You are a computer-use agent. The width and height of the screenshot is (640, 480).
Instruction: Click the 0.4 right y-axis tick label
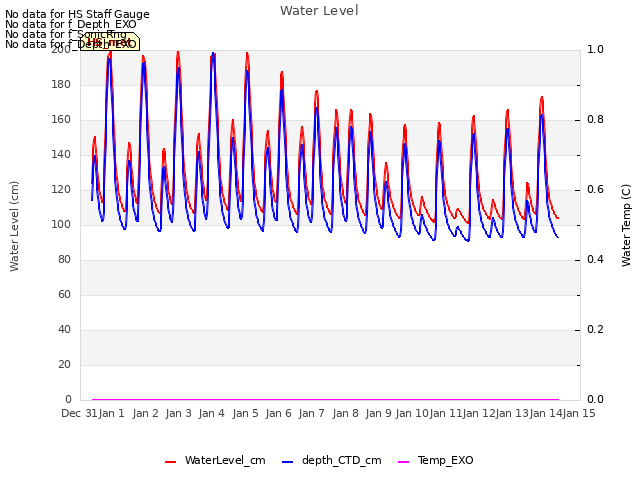tap(595, 260)
